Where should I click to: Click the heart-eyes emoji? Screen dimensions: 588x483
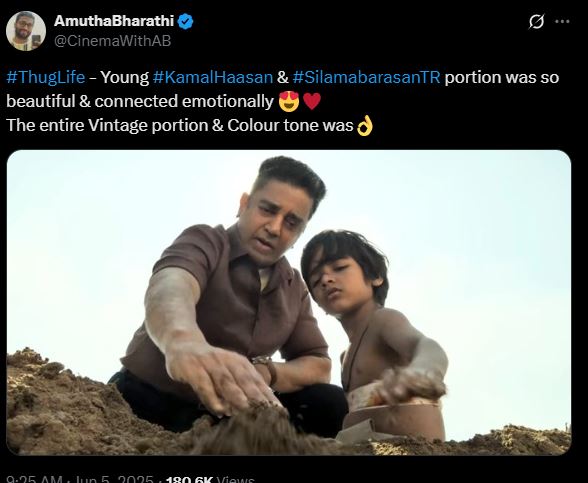pos(289,101)
